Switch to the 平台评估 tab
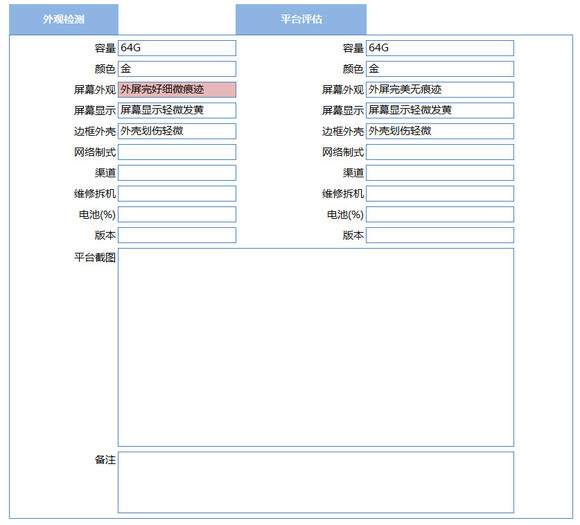 [x=301, y=19]
